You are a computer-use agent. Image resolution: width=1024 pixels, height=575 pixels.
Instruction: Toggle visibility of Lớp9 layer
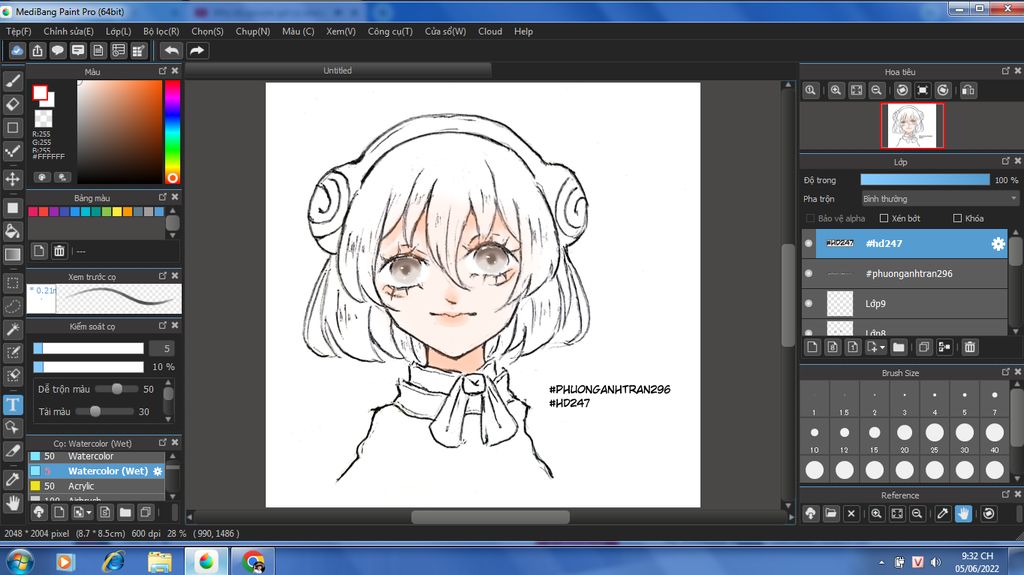pyautogui.click(x=808, y=303)
